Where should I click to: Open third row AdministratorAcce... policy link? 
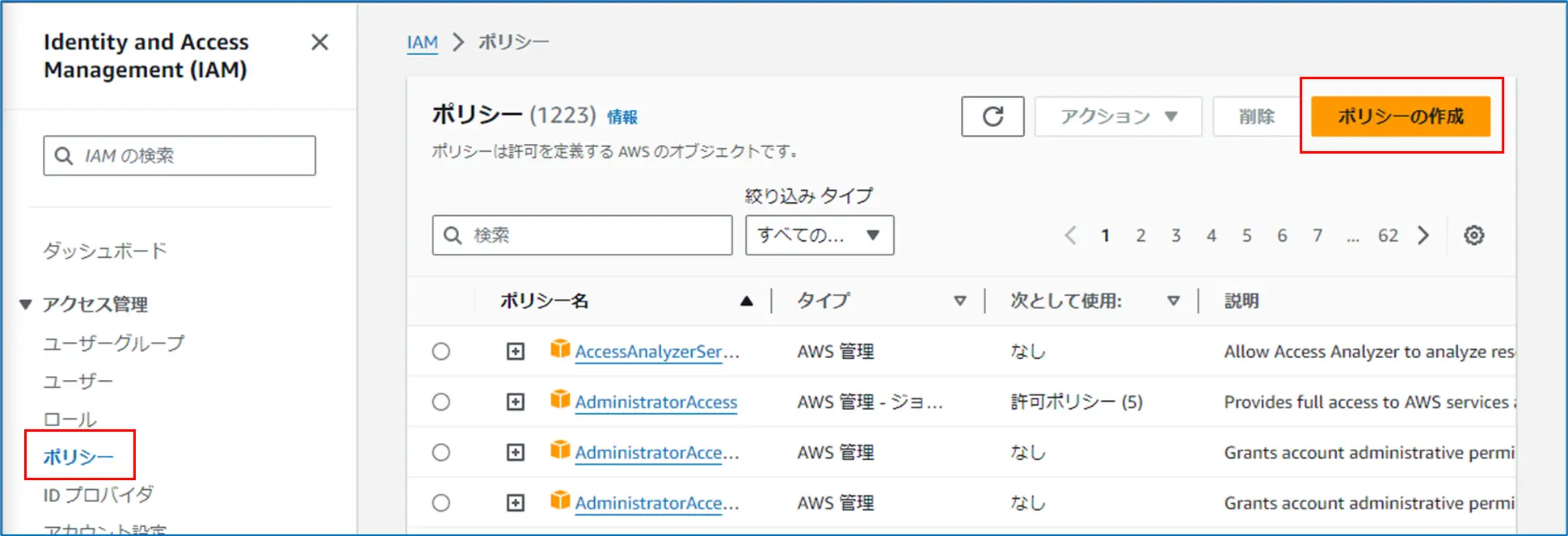click(657, 453)
